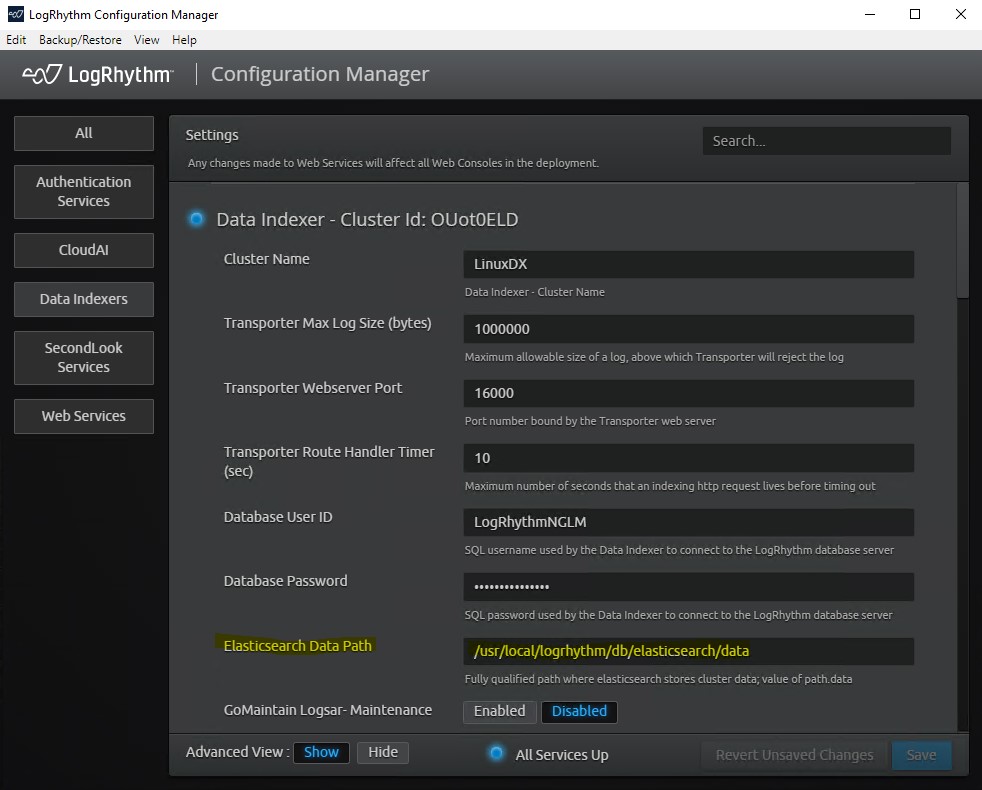The width and height of the screenshot is (982, 790).
Task: Open Authentication Services settings
Action: click(x=83, y=191)
